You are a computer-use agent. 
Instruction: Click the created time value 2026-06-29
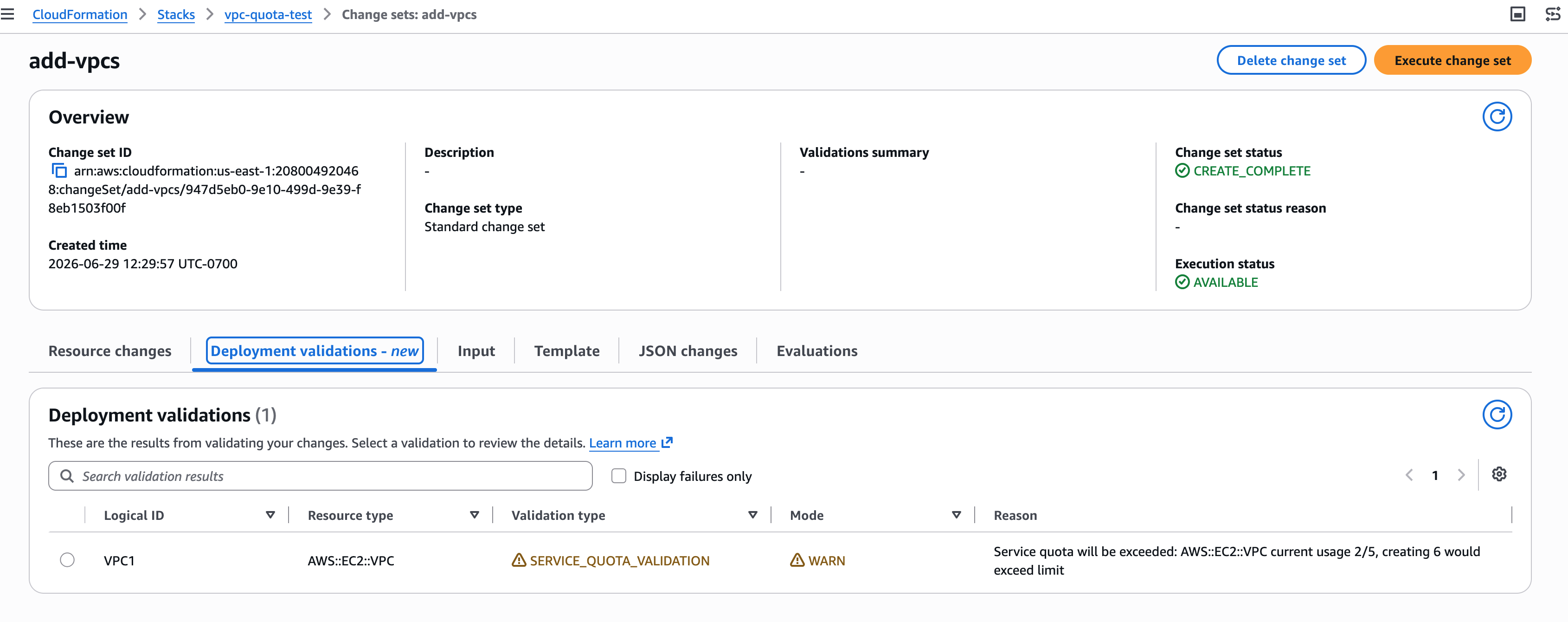click(143, 264)
